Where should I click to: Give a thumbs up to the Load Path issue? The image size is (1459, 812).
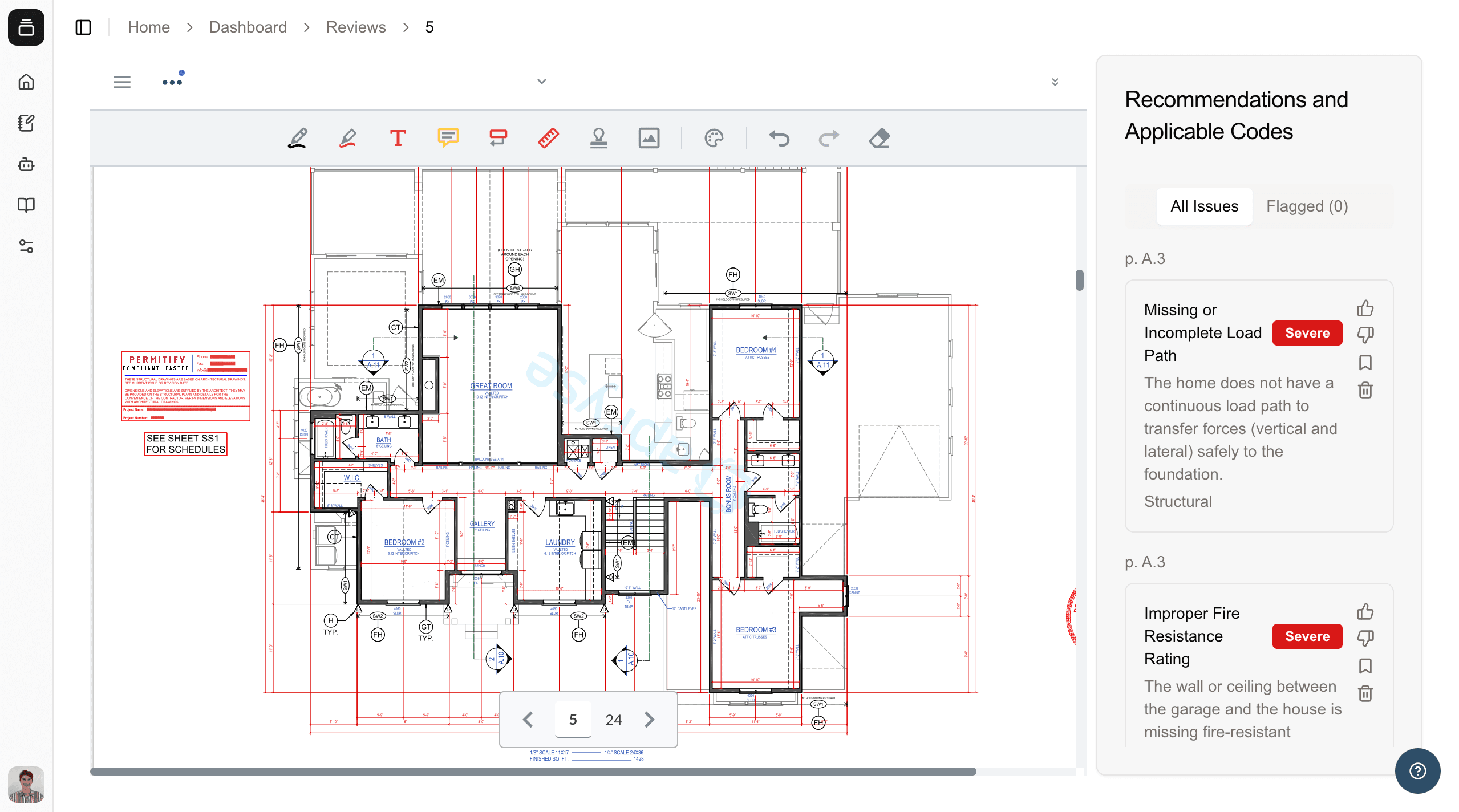(1365, 308)
